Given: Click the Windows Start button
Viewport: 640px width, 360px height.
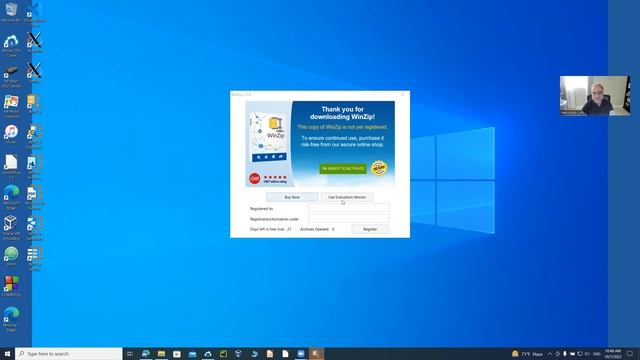Looking at the screenshot, I should coord(7,353).
